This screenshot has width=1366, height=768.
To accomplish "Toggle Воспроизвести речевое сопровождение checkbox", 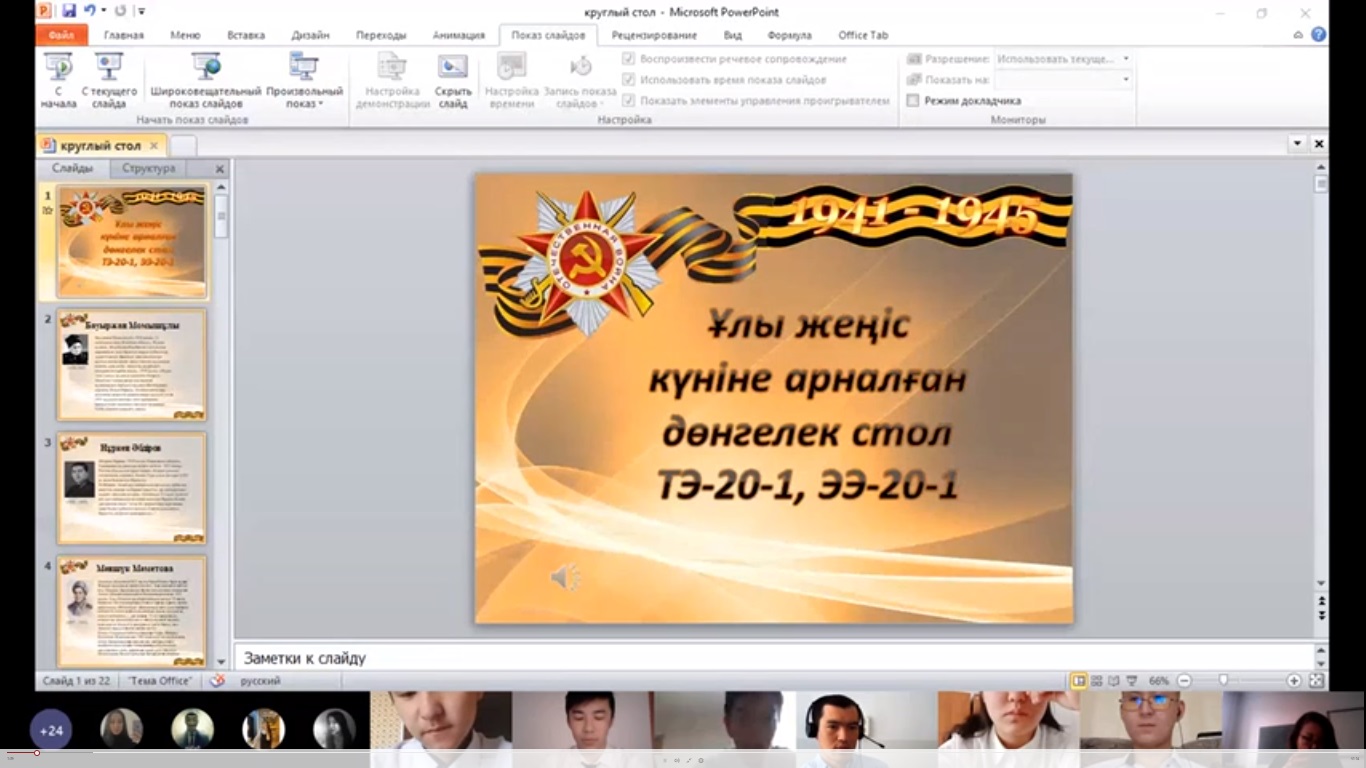I will [x=628, y=59].
